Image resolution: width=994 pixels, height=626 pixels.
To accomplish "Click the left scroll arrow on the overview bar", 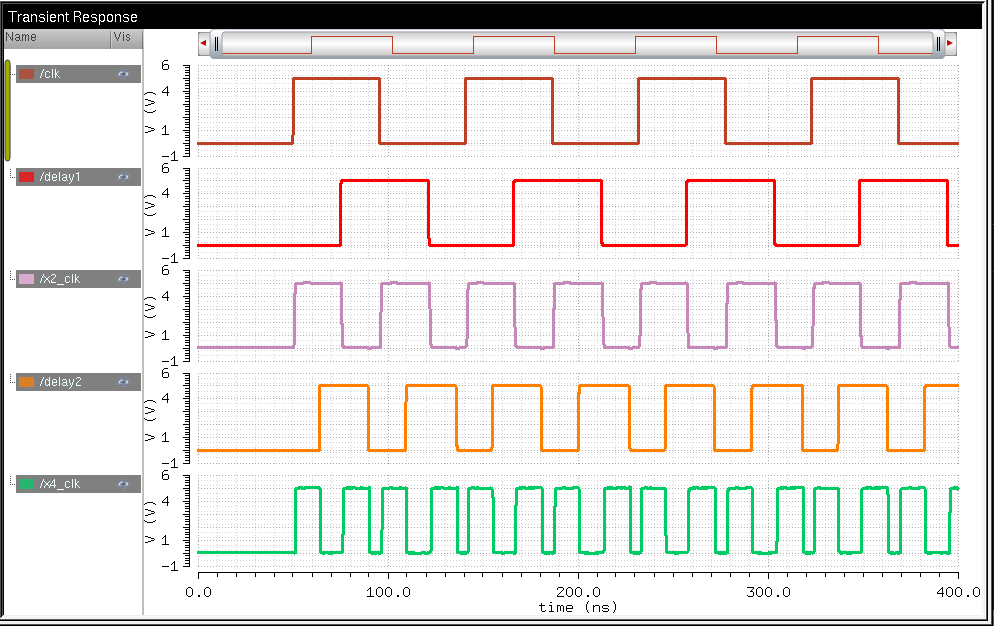I will tap(204, 44).
